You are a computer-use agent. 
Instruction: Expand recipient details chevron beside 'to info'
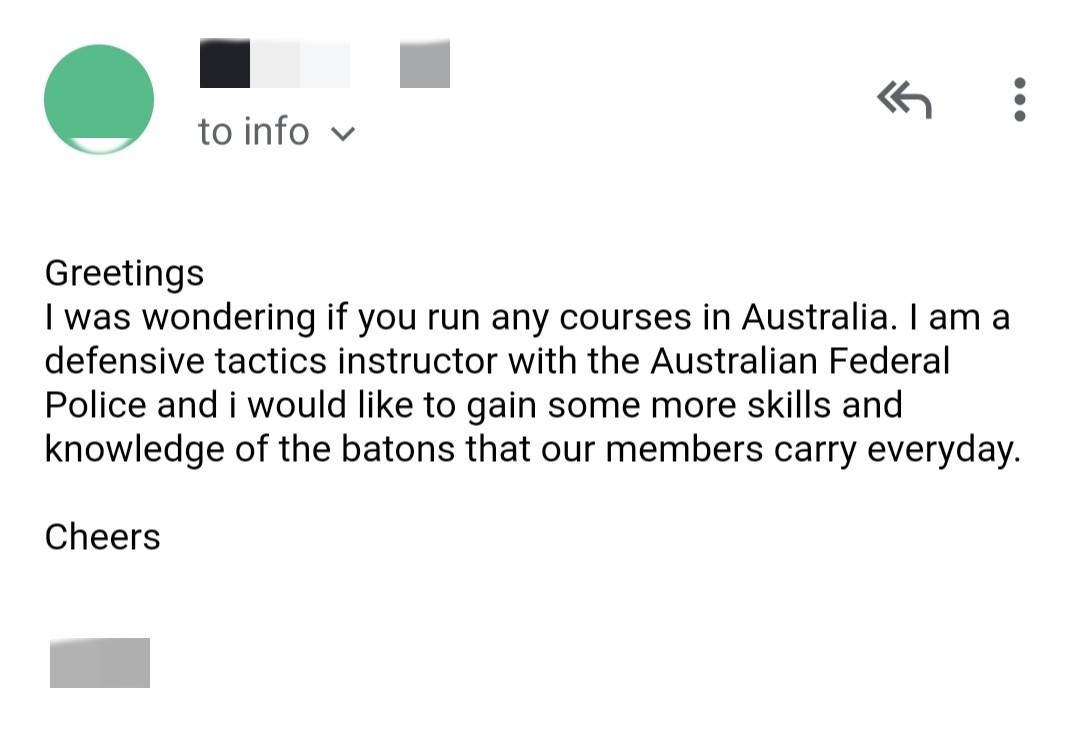tap(342, 133)
